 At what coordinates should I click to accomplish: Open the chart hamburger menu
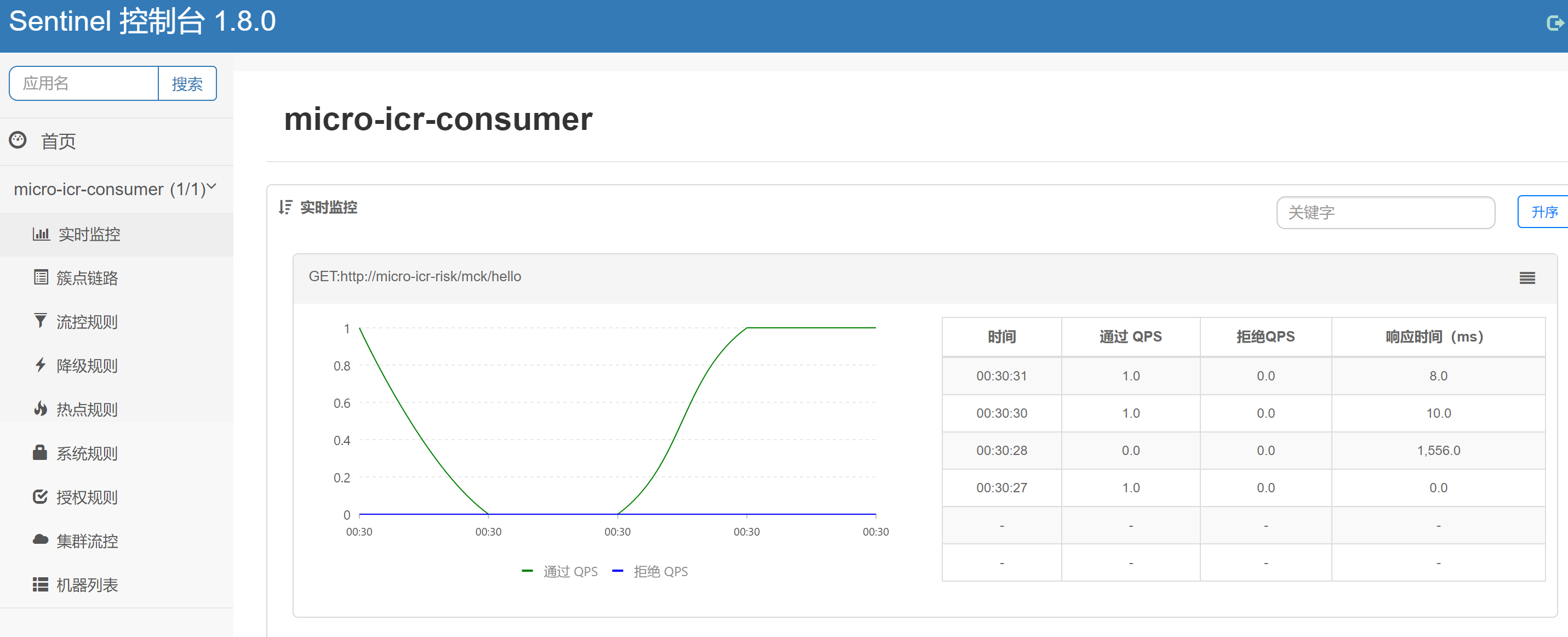[x=1526, y=278]
